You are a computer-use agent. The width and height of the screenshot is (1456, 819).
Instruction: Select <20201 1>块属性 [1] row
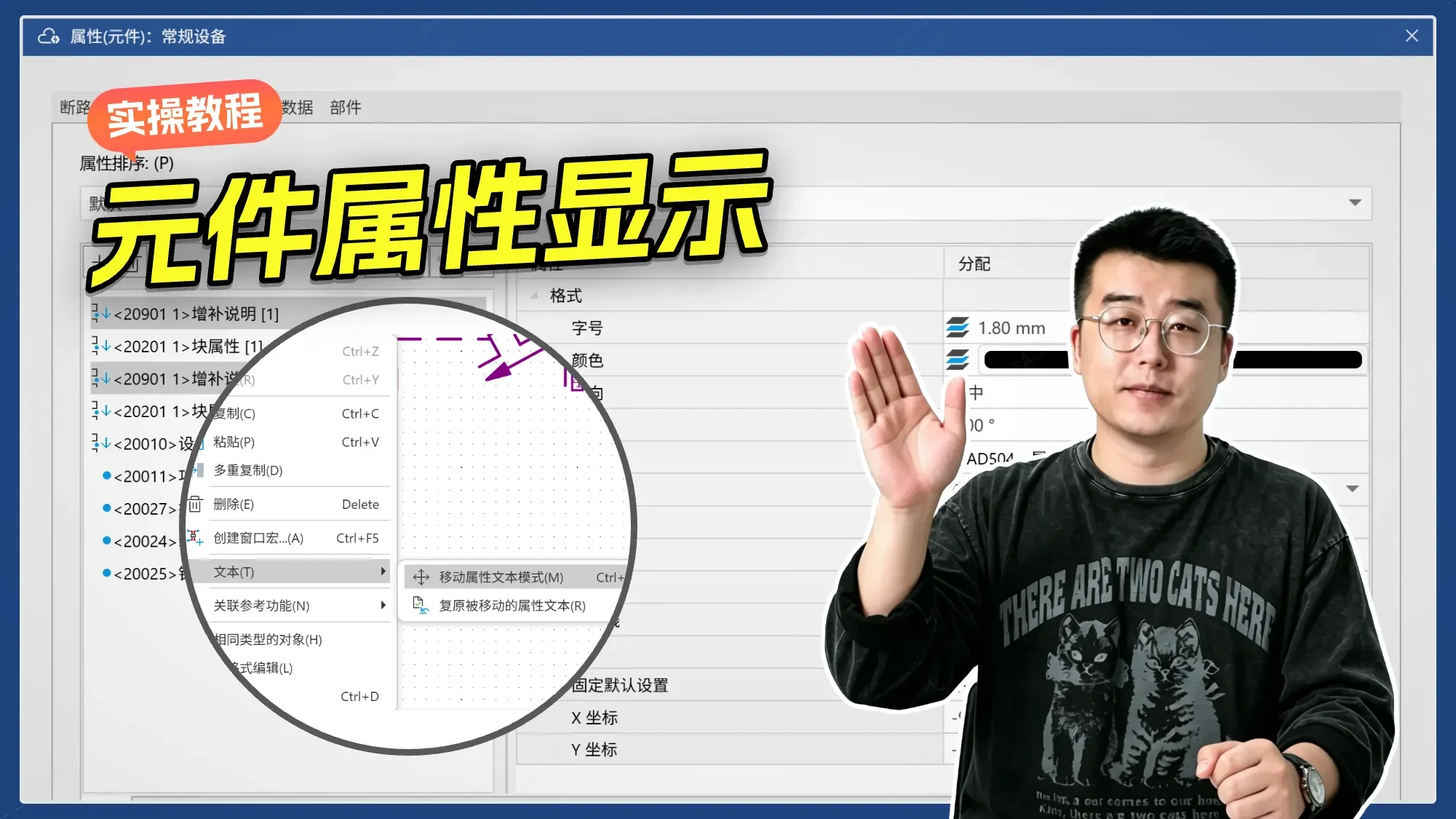178,347
